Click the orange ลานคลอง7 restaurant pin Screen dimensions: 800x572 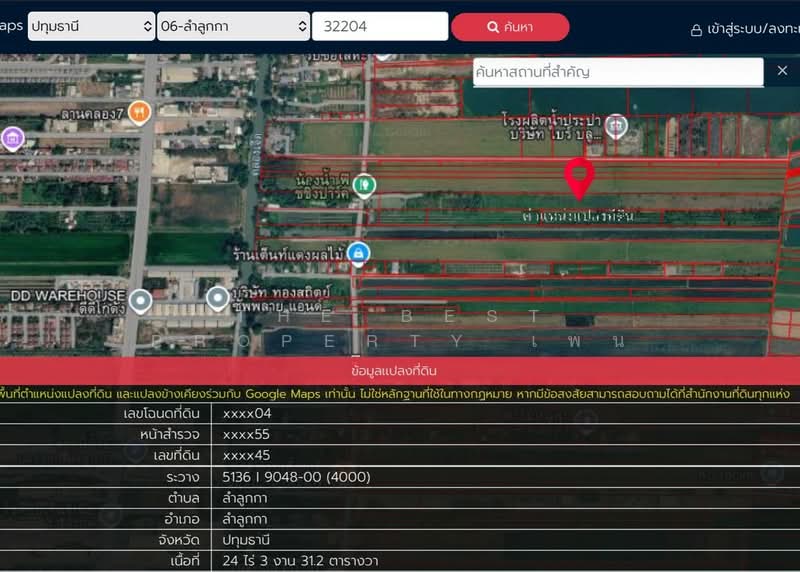point(139,112)
